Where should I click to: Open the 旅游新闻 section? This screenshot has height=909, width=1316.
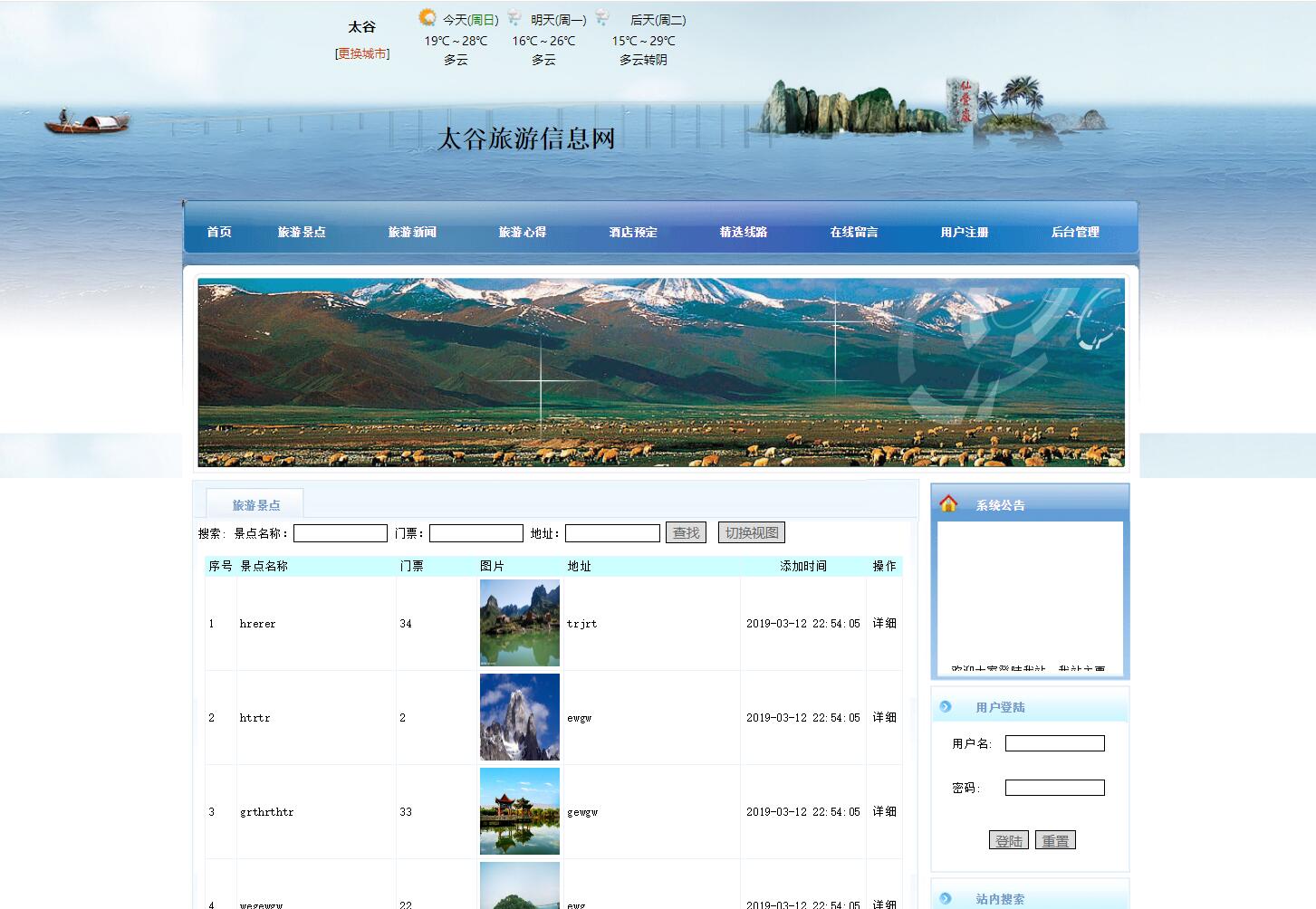[x=413, y=232]
